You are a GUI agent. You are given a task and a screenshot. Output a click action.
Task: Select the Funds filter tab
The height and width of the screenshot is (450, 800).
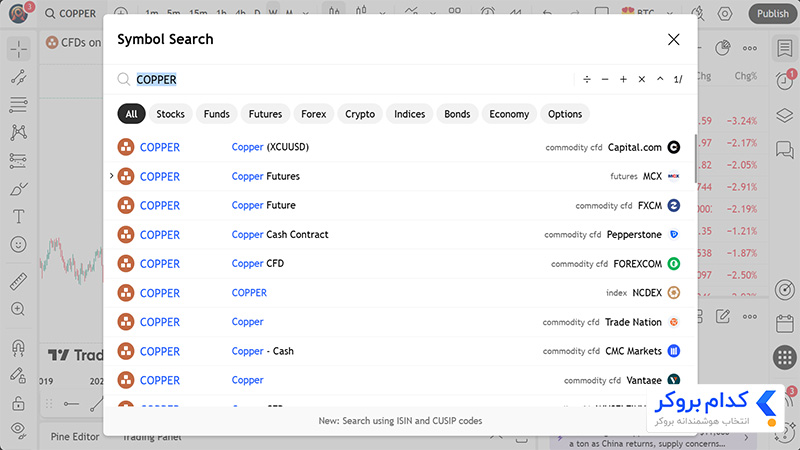pyautogui.click(x=216, y=114)
